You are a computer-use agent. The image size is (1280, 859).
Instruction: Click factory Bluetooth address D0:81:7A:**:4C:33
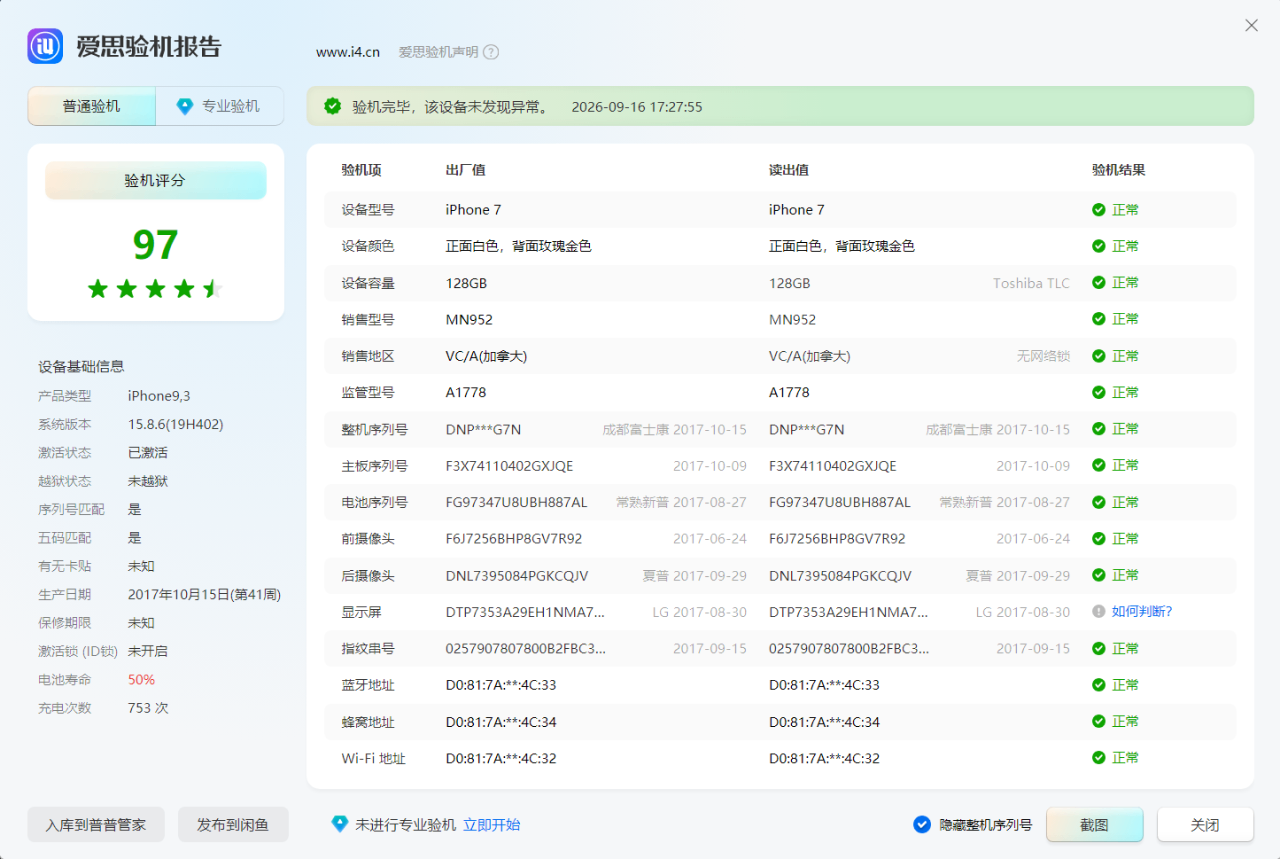click(x=501, y=685)
